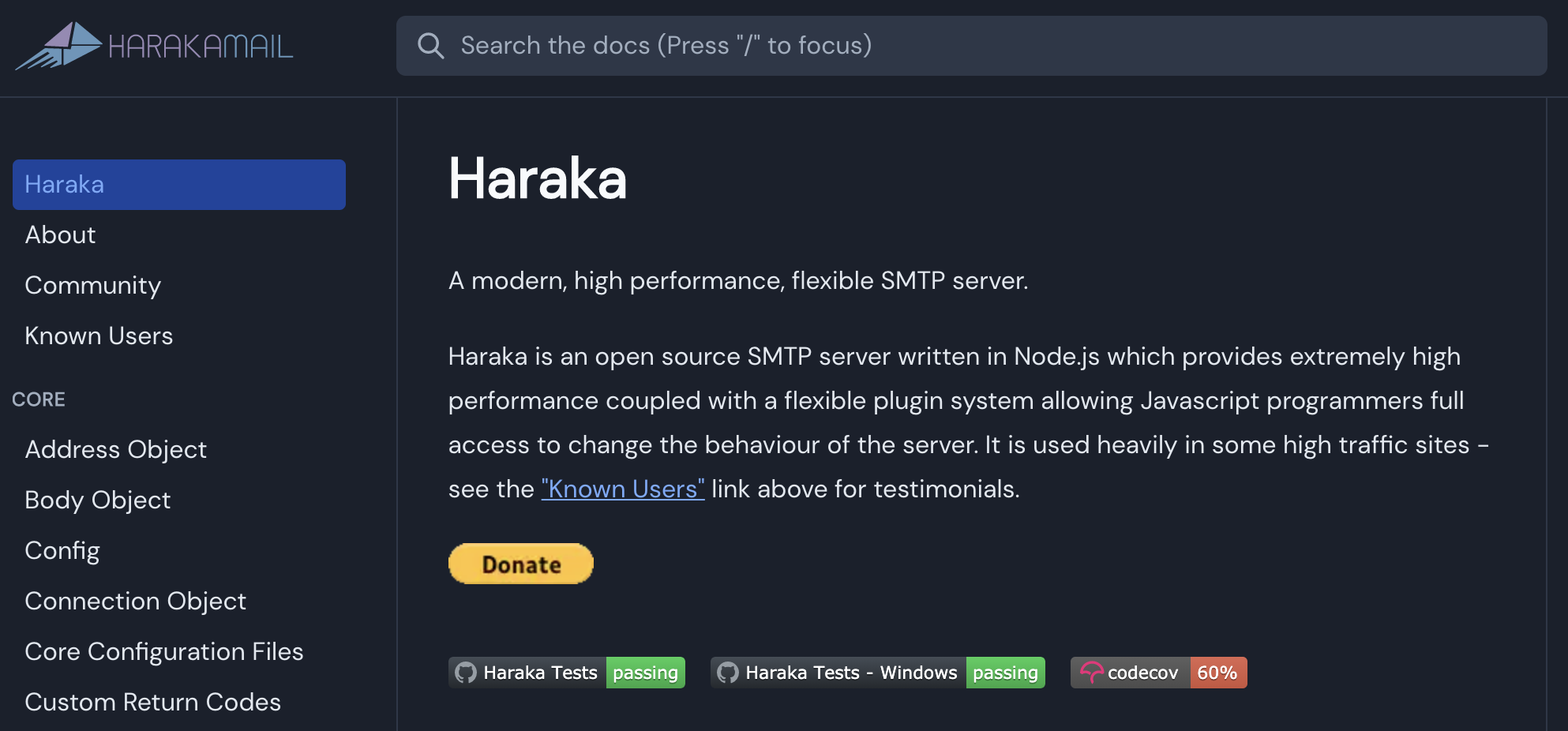Viewport: 1568px width, 731px height.
Task: Open the Config documentation page
Action: click(62, 550)
